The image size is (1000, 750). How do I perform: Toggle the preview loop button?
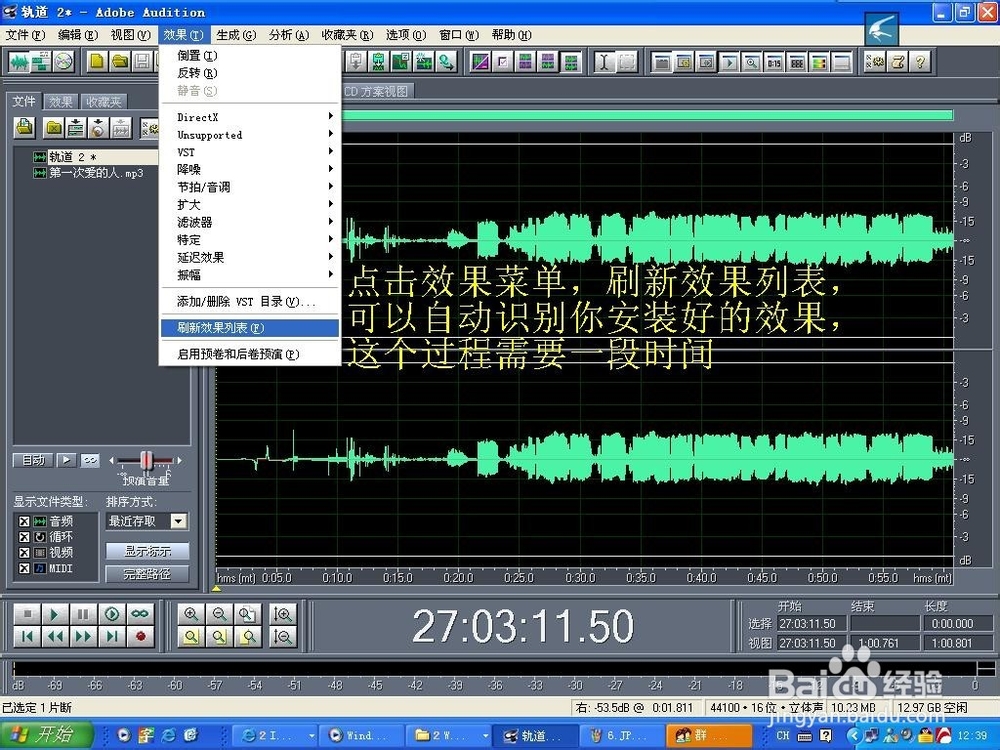pyautogui.click(x=90, y=460)
